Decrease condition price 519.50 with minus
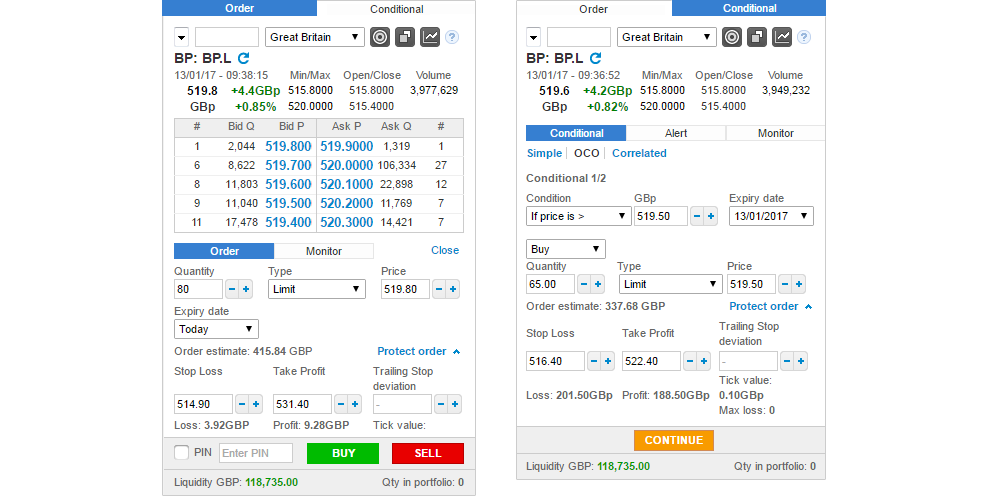The image size is (988, 500). point(697,216)
